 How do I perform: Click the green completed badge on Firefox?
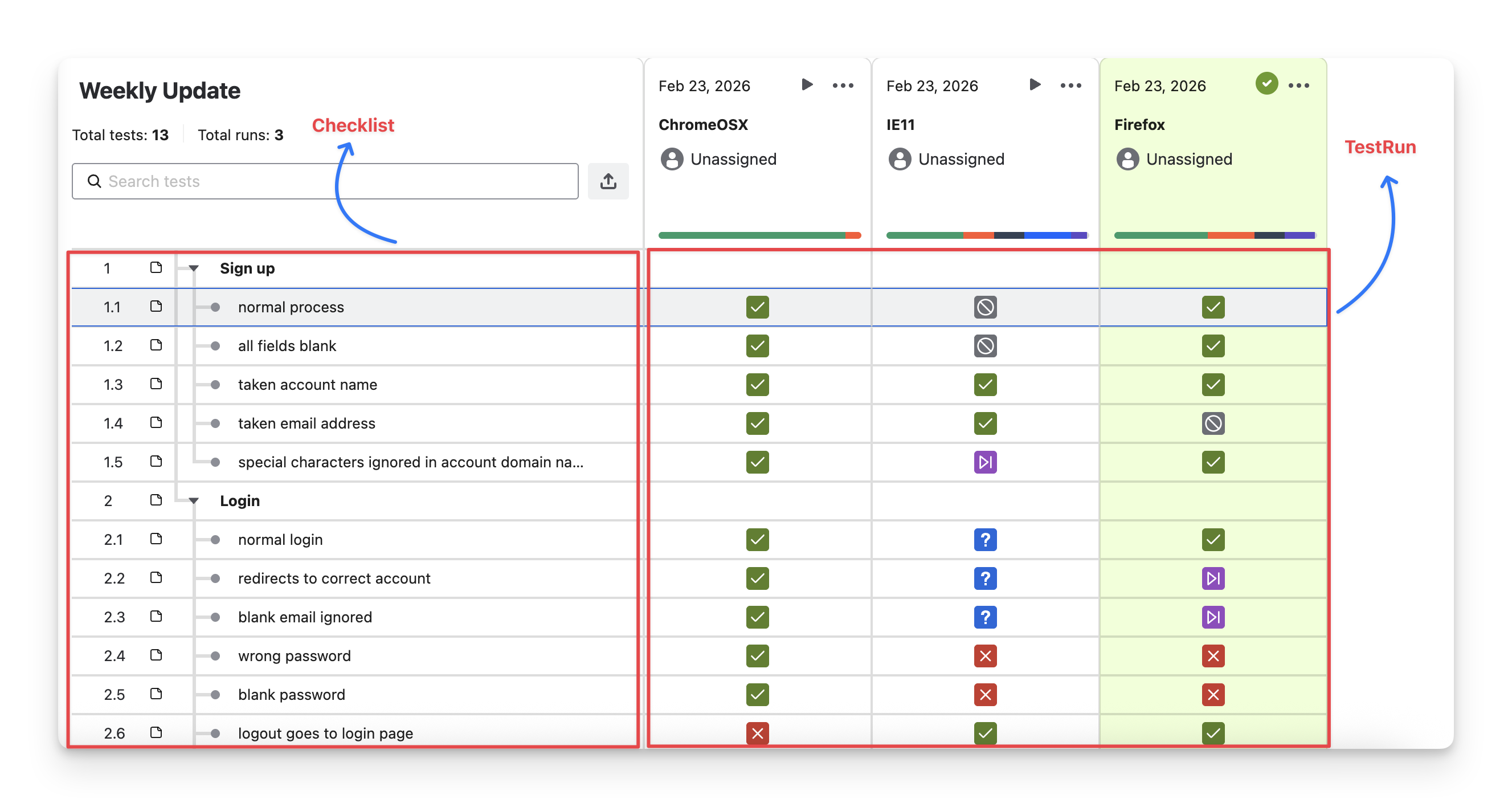click(1266, 83)
